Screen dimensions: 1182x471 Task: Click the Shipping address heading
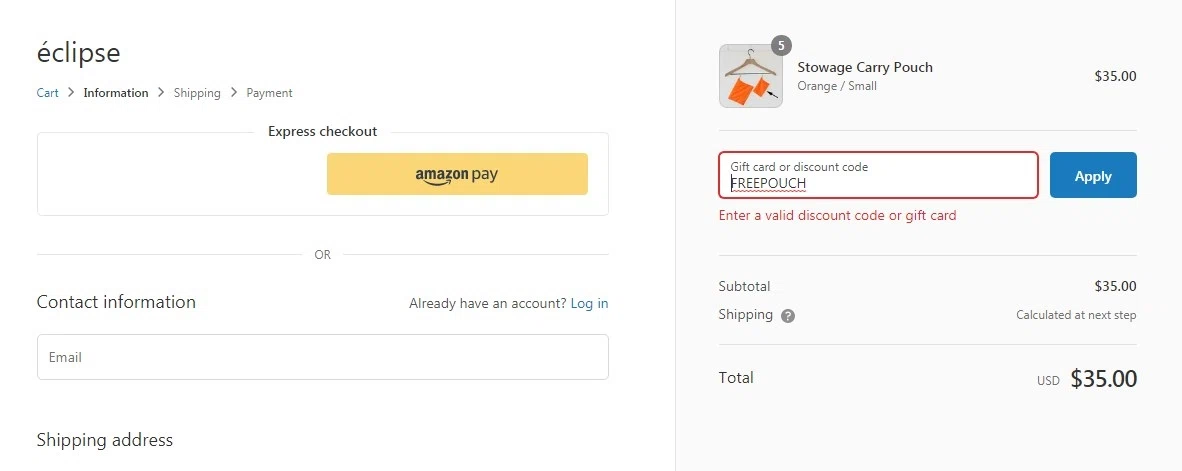coord(105,440)
